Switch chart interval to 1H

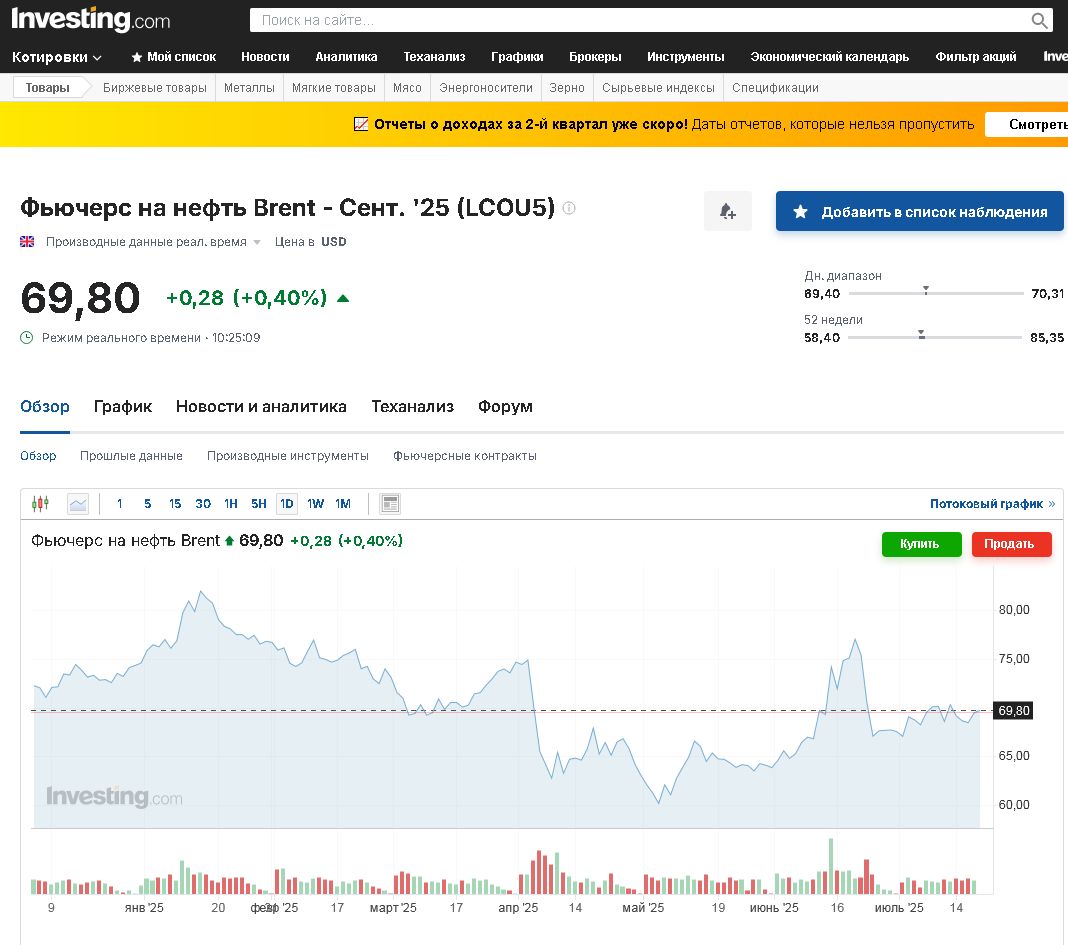coord(231,503)
